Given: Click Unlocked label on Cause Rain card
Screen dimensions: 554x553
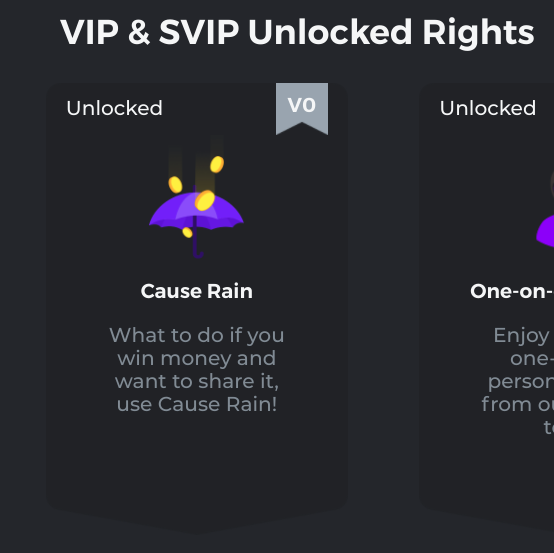Looking at the screenshot, I should (x=114, y=108).
